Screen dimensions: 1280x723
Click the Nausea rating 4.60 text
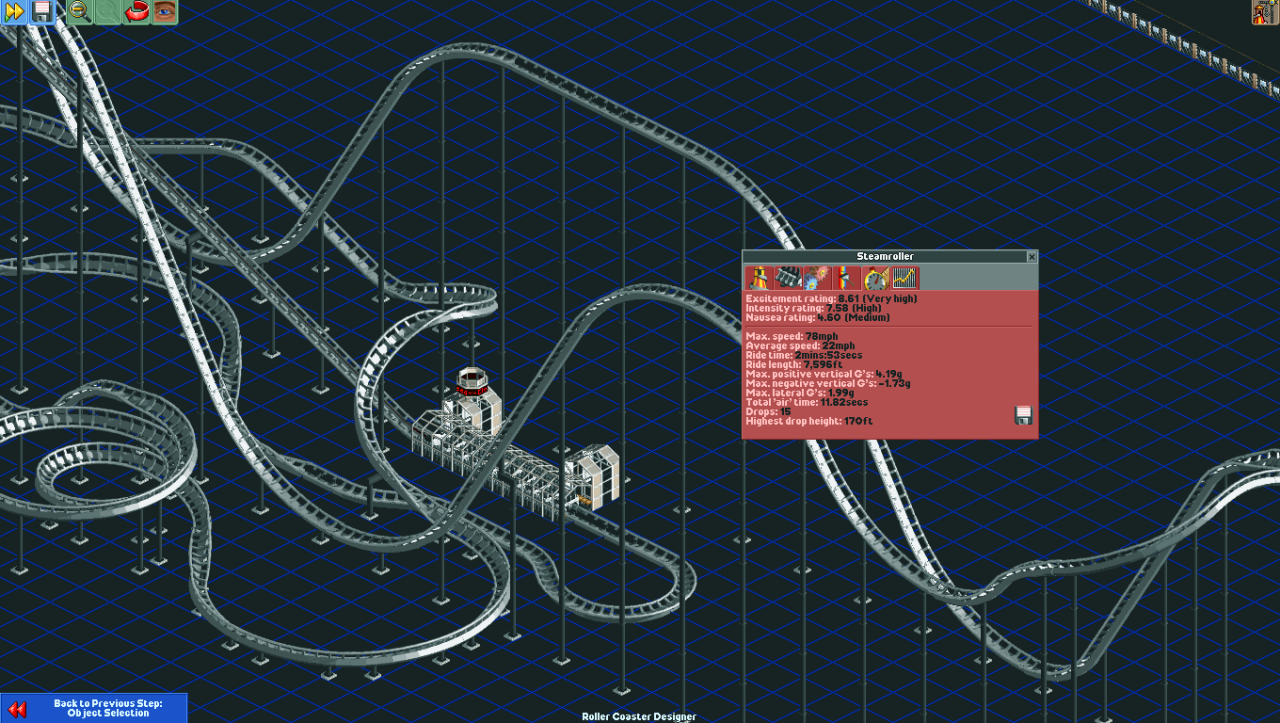pyautogui.click(x=817, y=317)
